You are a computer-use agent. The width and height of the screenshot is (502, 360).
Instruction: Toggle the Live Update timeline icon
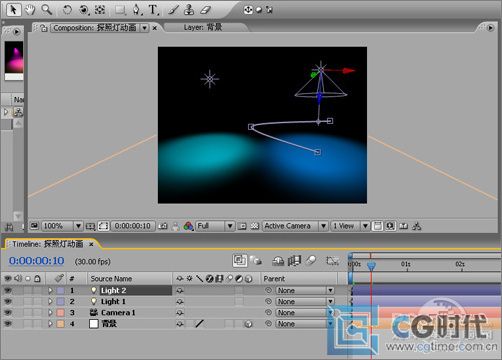point(240,261)
